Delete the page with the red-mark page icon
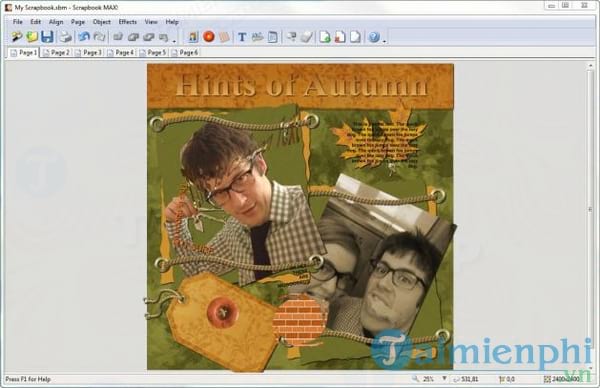This screenshot has height=388, width=600. pyautogui.click(x=340, y=37)
